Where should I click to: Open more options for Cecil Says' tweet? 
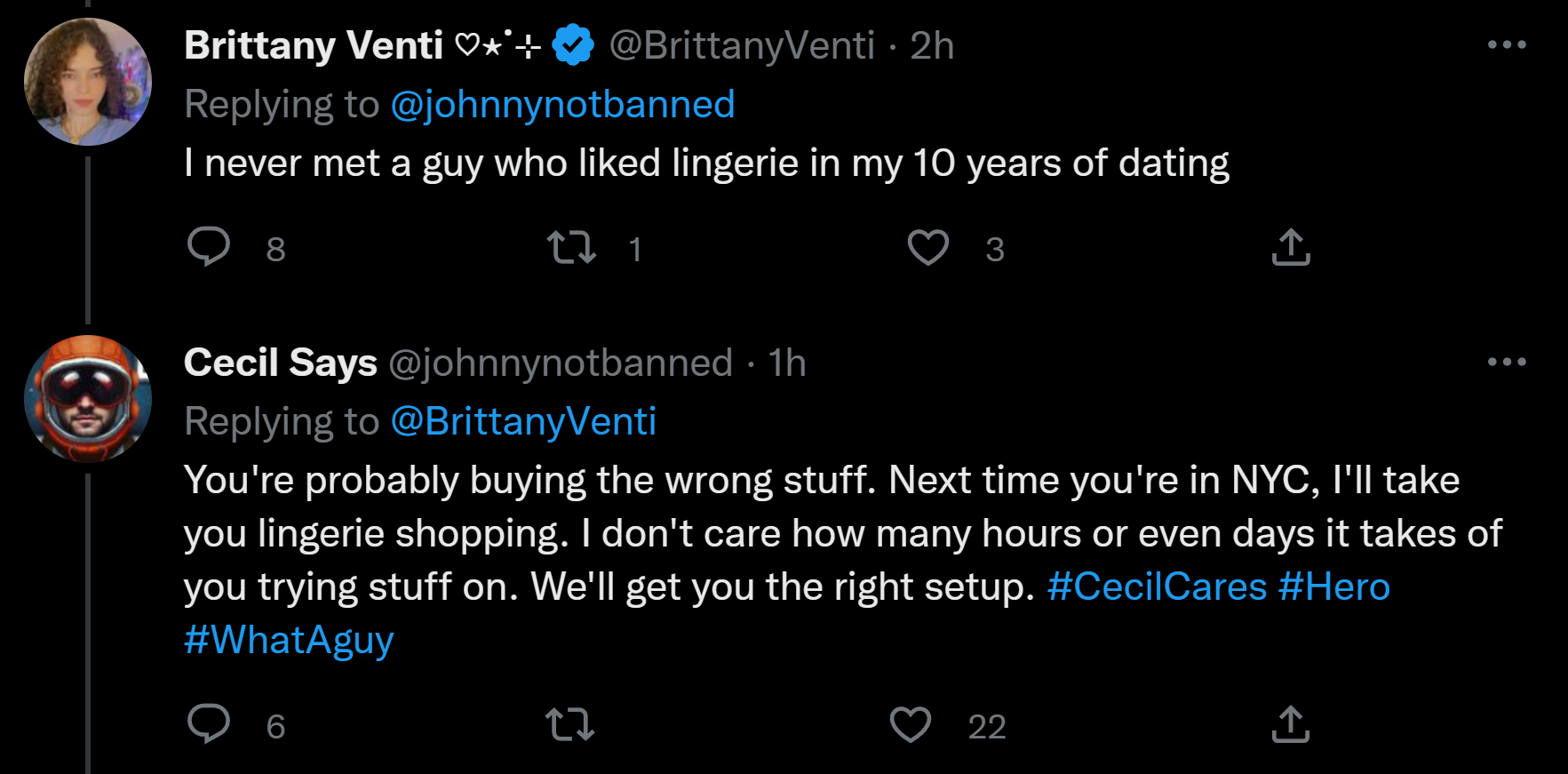1507,362
